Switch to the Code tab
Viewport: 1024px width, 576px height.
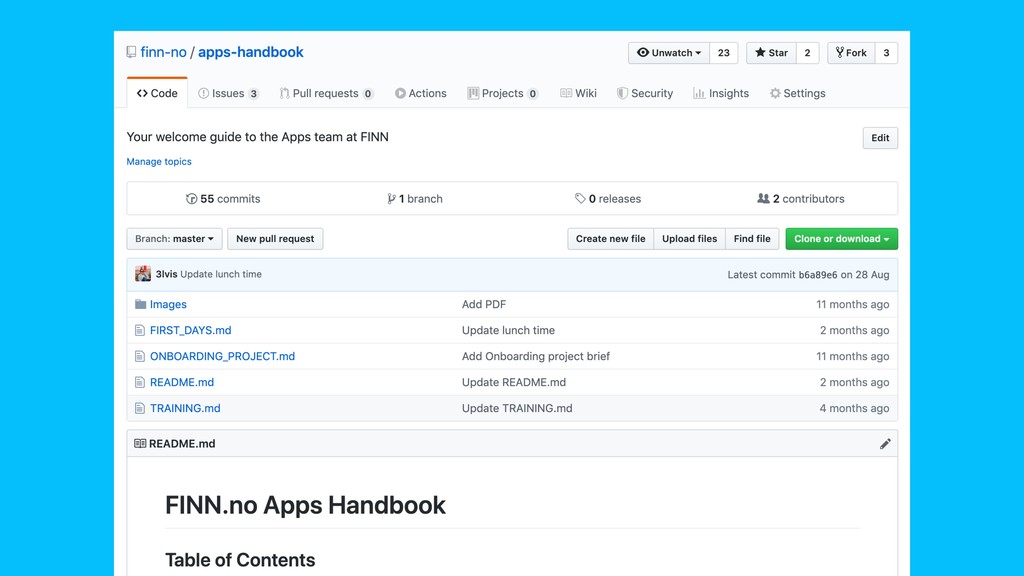pyautogui.click(x=157, y=93)
